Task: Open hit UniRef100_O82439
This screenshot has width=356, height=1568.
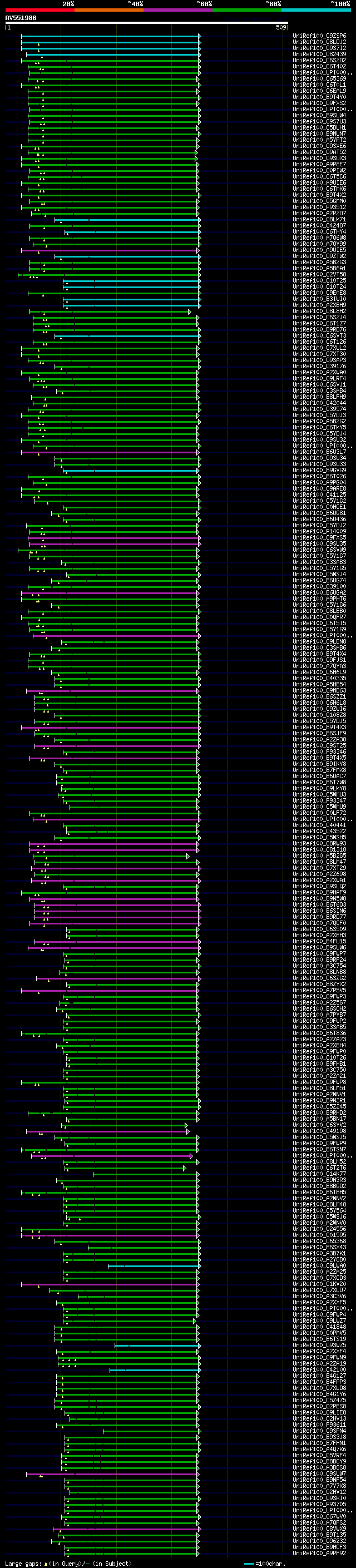Action: [x=319, y=54]
